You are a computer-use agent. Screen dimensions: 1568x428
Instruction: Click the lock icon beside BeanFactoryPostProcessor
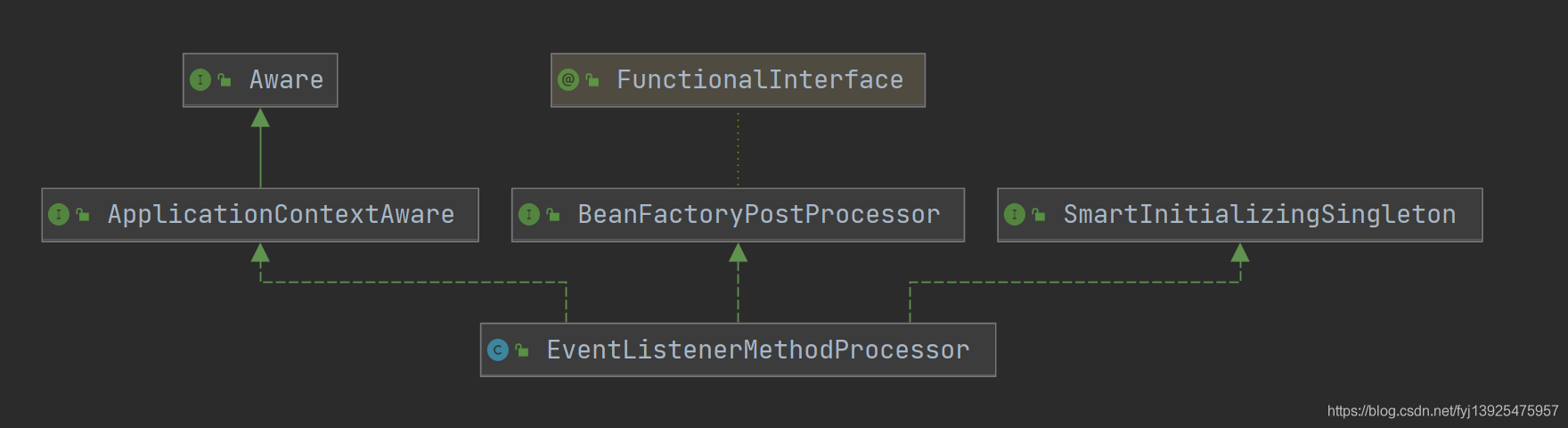(553, 215)
